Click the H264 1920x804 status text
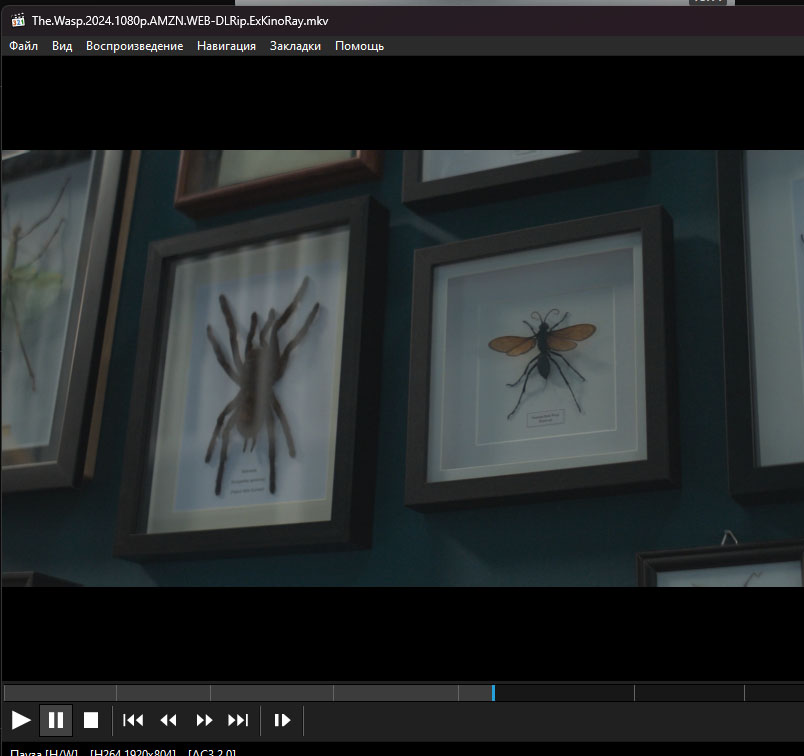 [133, 752]
